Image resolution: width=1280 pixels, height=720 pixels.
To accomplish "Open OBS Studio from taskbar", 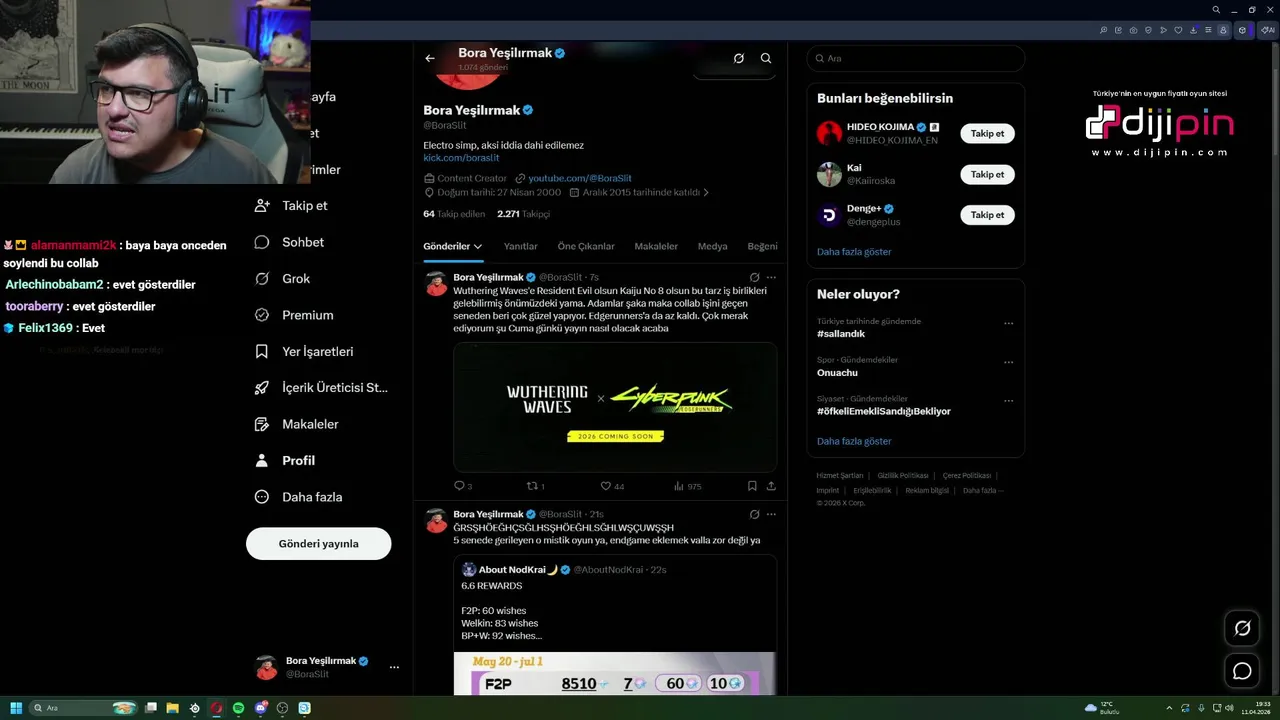I will click(282, 708).
